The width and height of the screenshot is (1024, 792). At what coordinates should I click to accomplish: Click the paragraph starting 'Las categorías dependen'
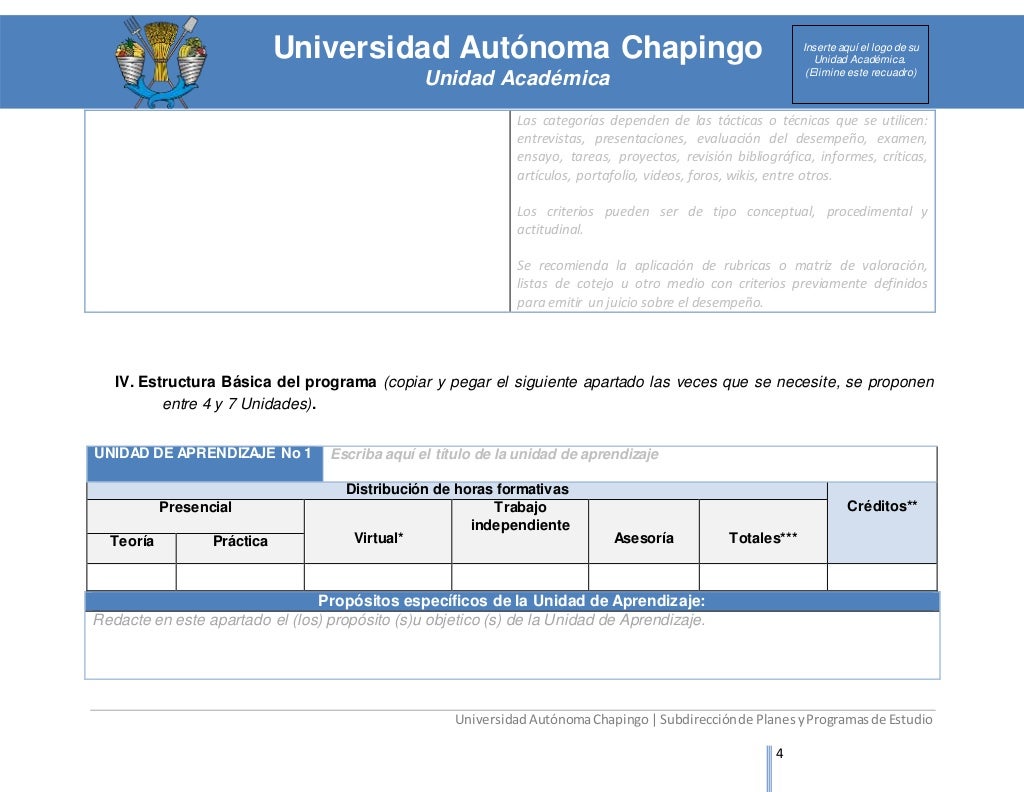pos(722,148)
